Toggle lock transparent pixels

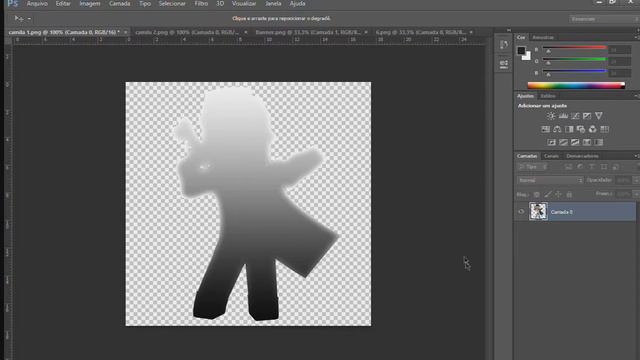(x=537, y=194)
